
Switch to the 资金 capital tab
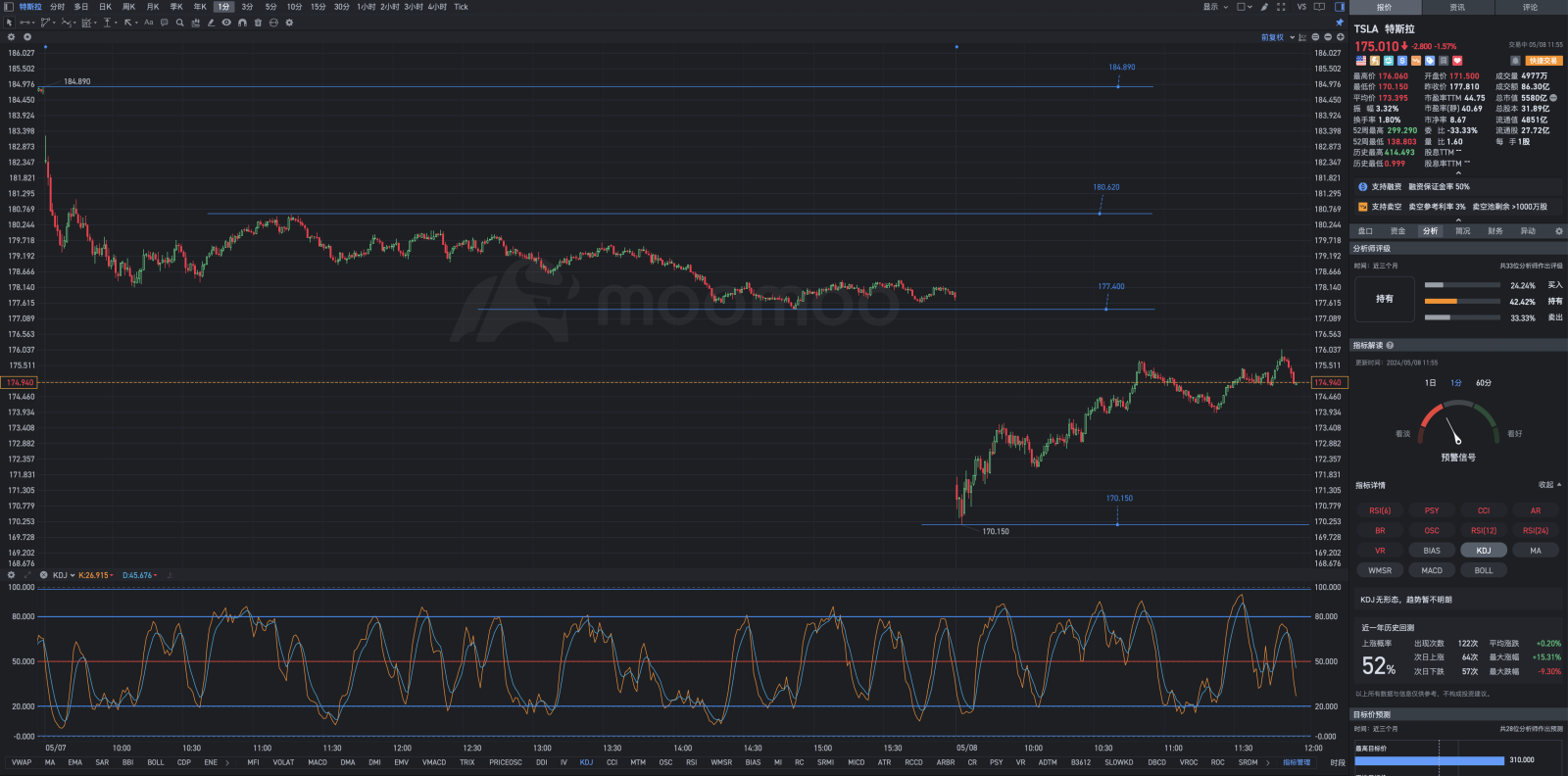1397,231
